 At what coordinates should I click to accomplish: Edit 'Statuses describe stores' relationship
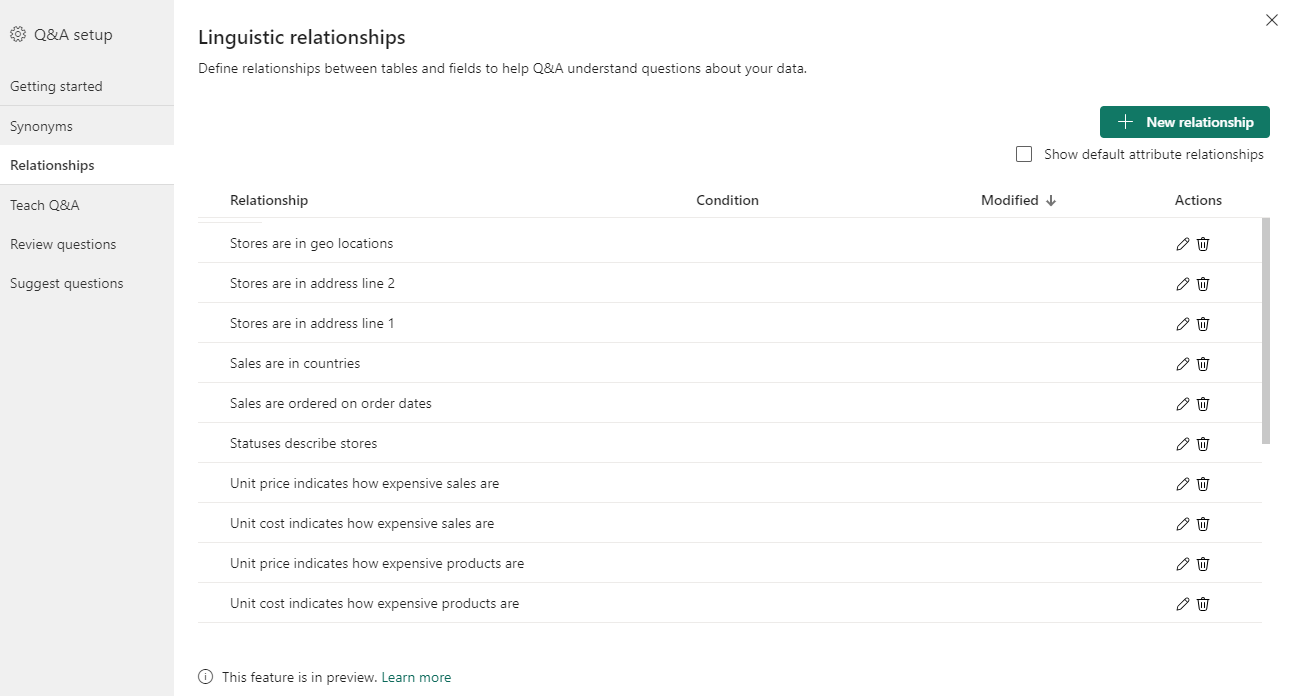[x=1183, y=444]
